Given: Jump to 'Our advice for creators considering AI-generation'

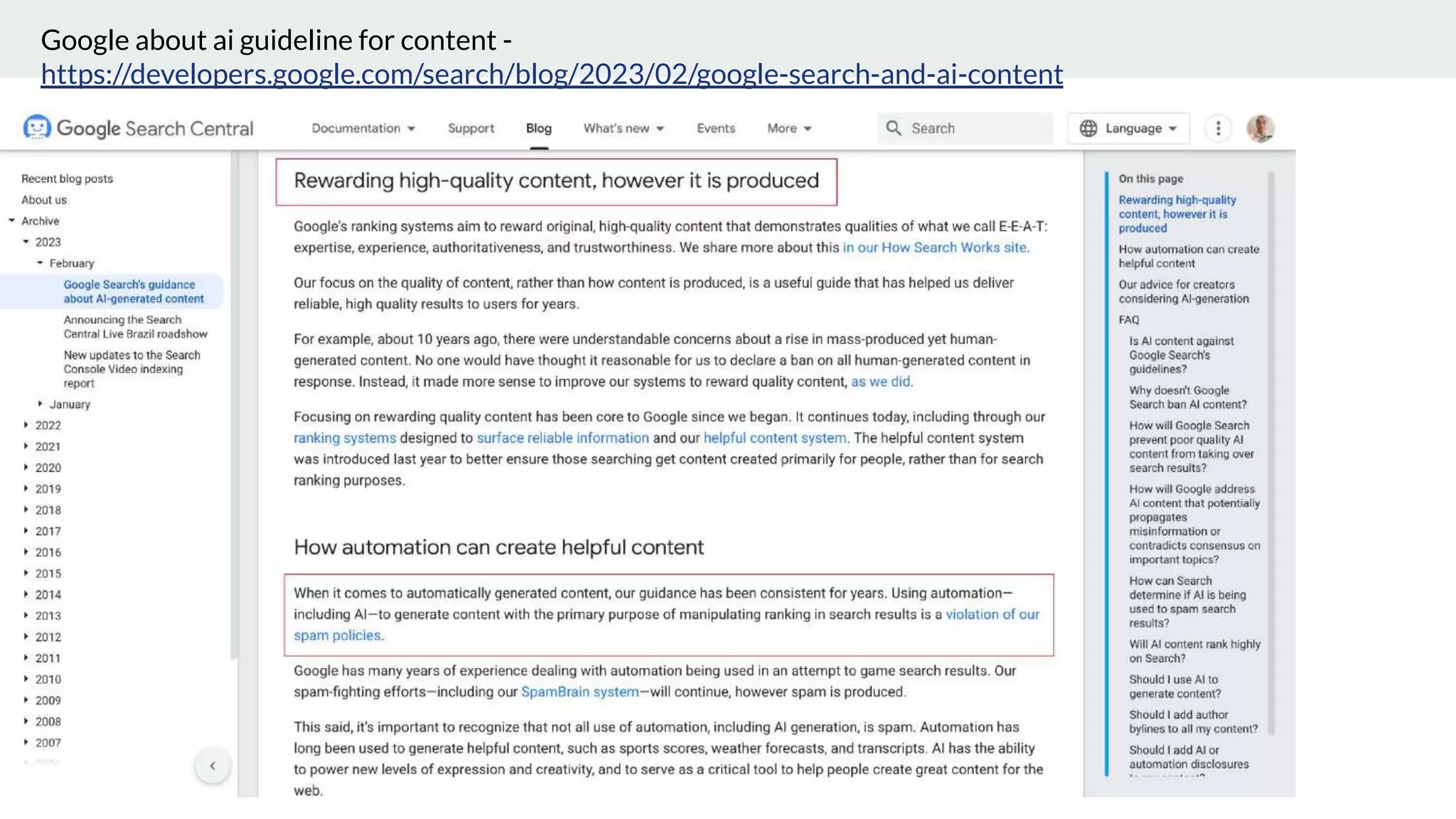Looking at the screenshot, I should [1184, 291].
